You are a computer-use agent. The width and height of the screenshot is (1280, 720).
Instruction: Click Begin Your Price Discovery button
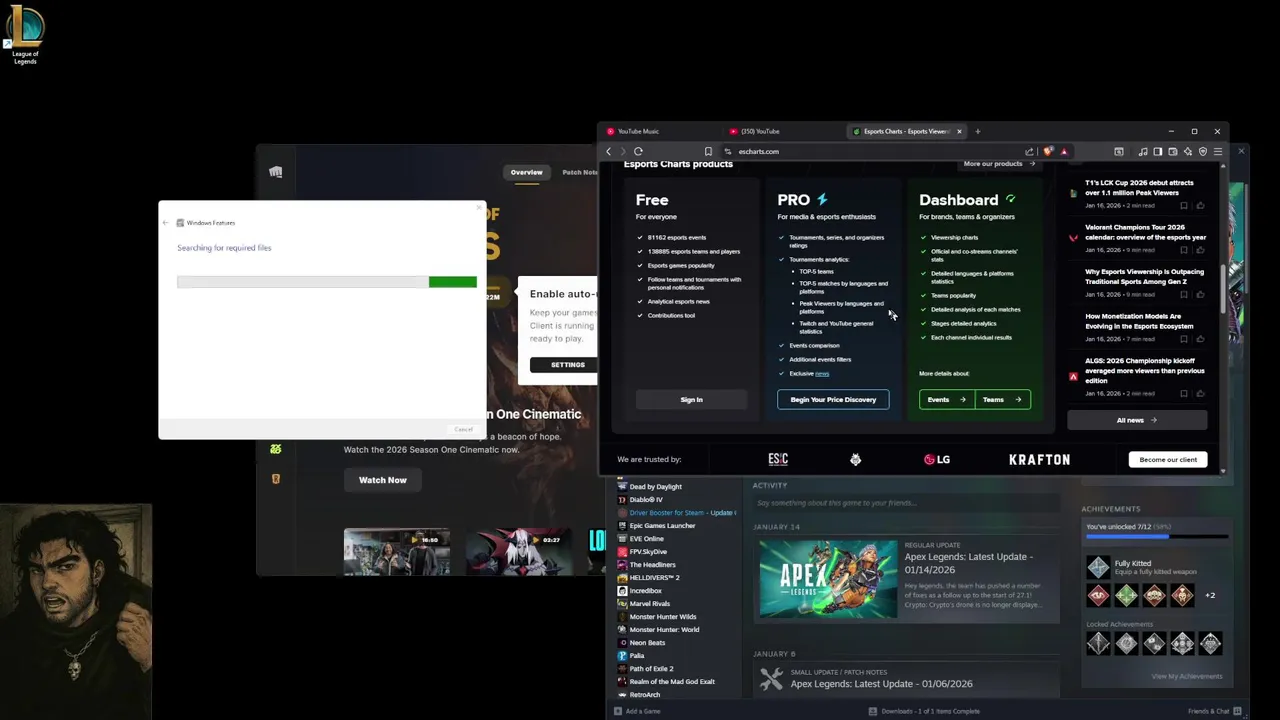pyautogui.click(x=833, y=399)
